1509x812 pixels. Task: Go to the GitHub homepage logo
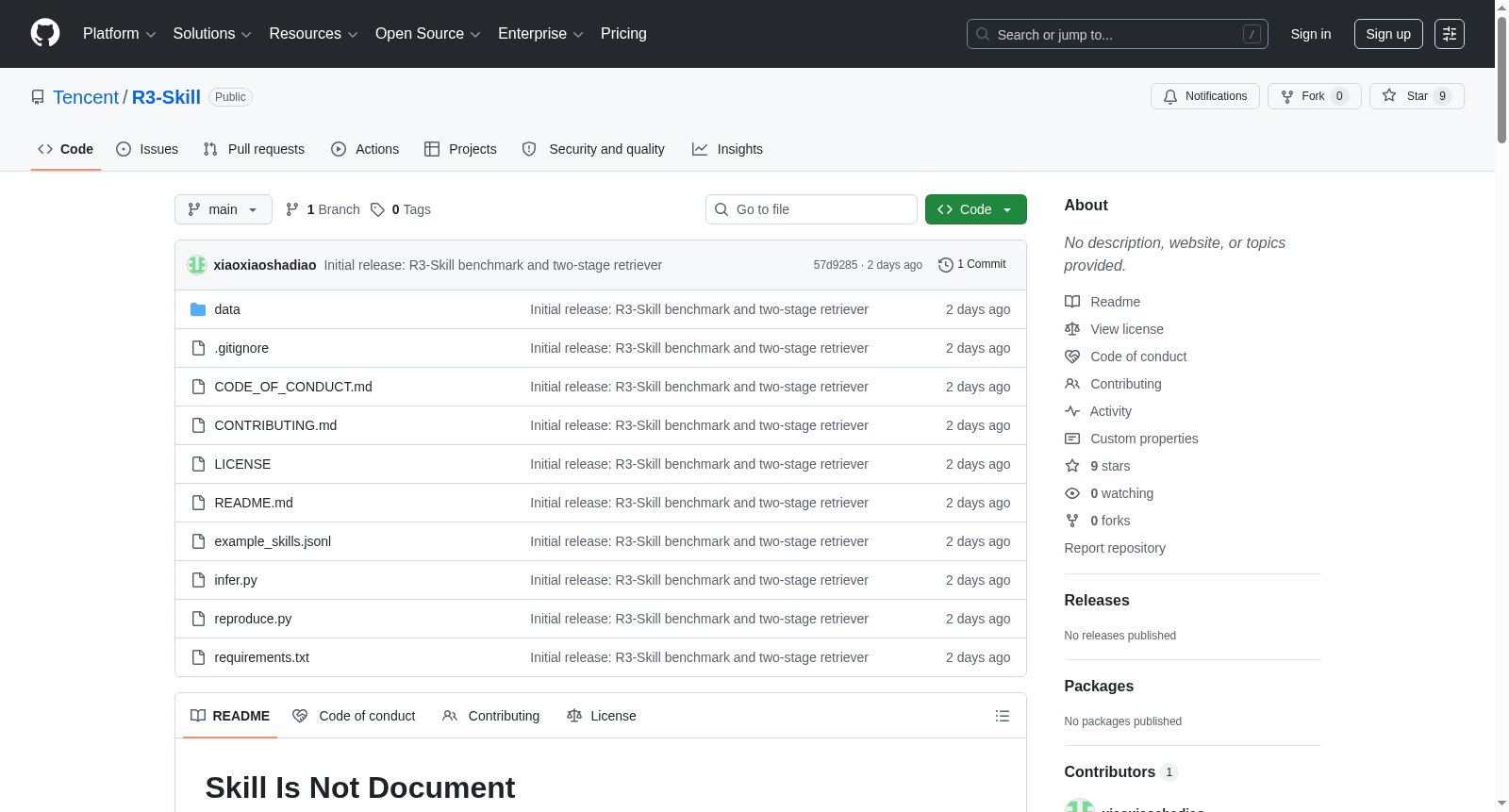[45, 33]
